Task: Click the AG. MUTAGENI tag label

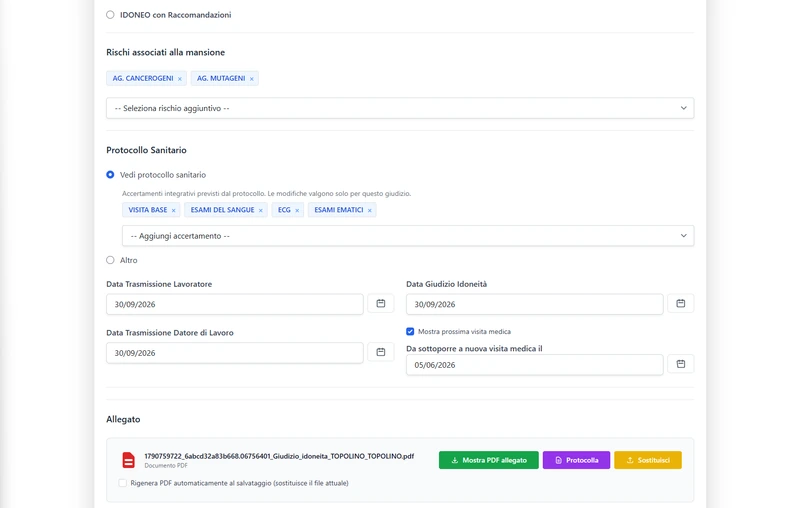Action: pyautogui.click(x=221, y=79)
